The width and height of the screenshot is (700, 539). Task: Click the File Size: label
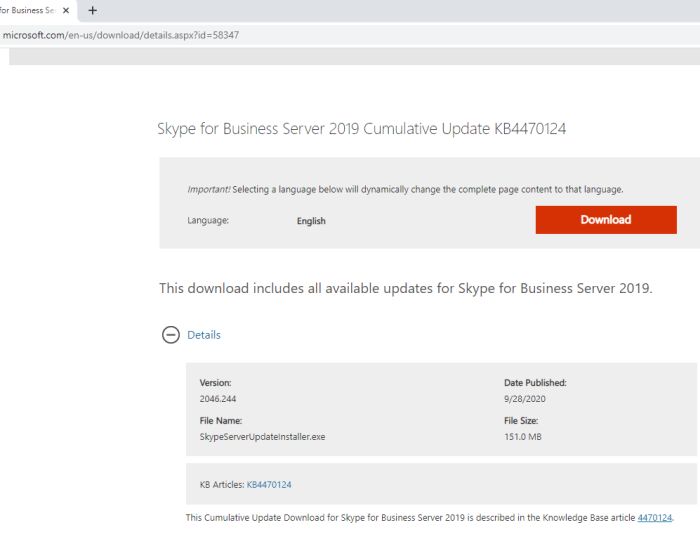(x=521, y=421)
